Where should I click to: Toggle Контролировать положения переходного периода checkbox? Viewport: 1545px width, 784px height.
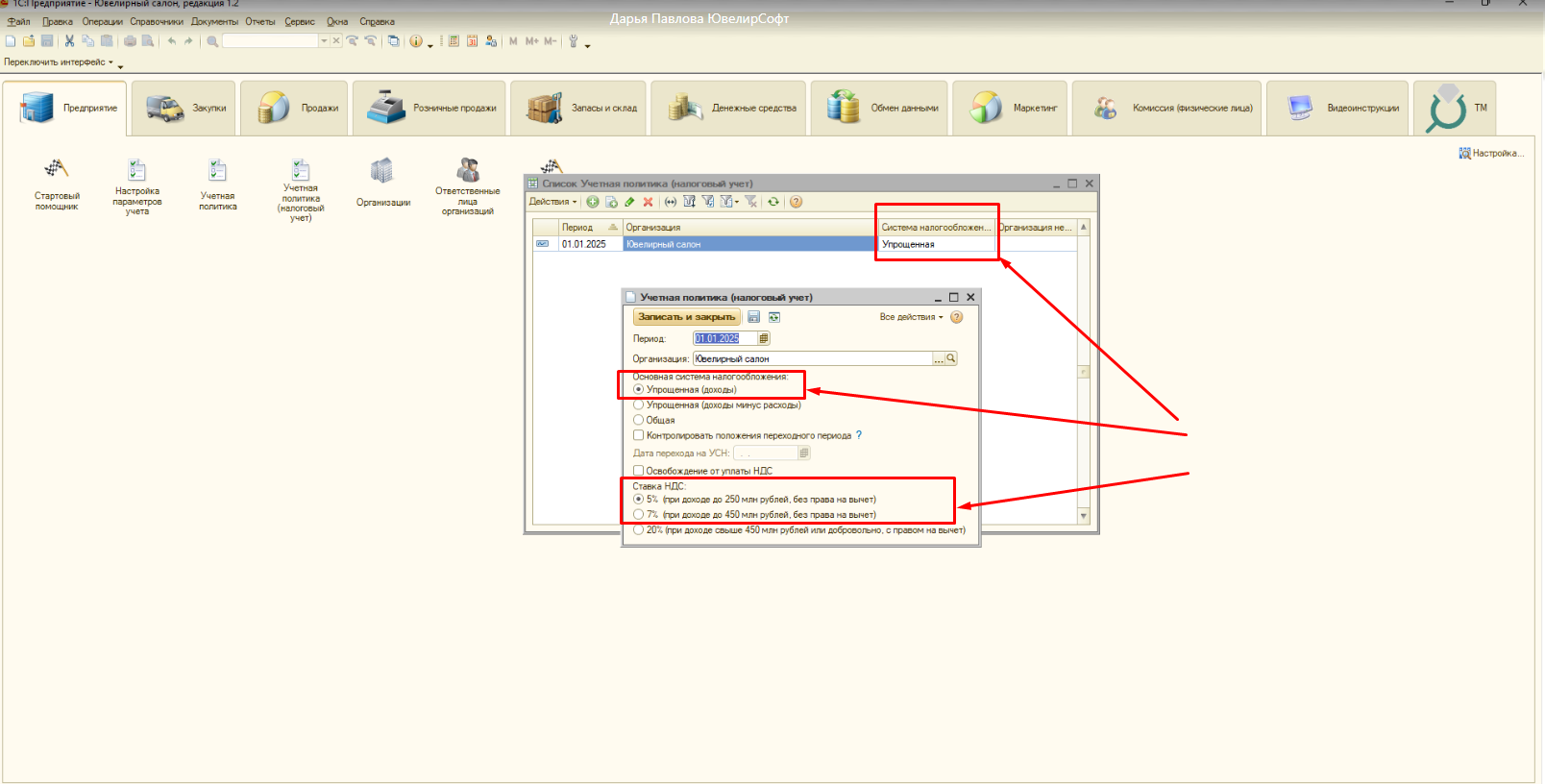coord(638,435)
